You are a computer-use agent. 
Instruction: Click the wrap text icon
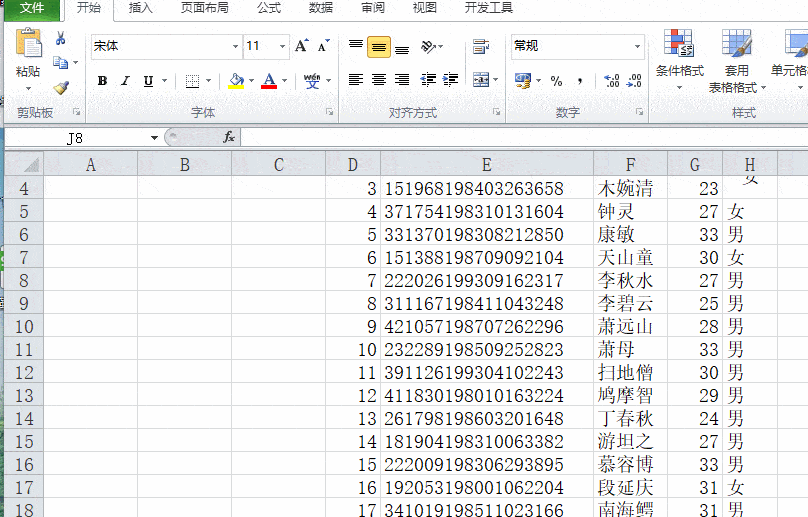pos(481,46)
